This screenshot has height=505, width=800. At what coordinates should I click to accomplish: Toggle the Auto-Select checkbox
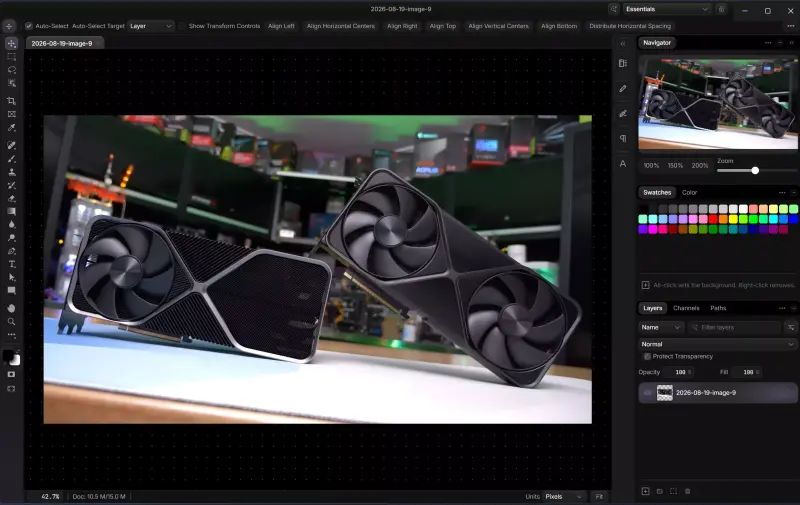click(x=29, y=26)
